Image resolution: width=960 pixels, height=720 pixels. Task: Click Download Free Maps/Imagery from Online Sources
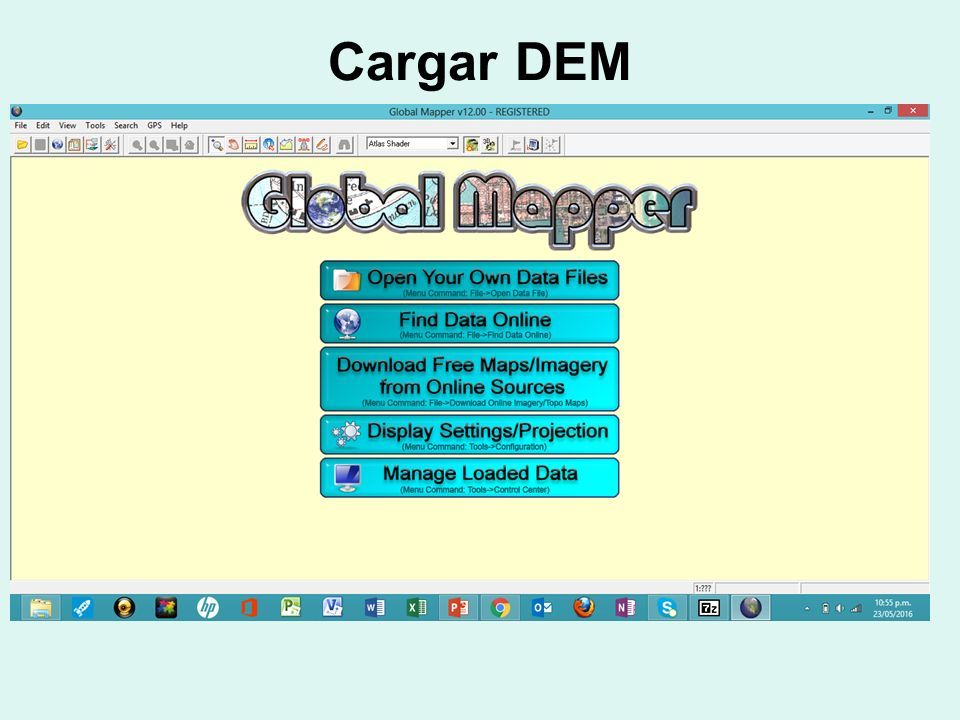[x=470, y=379]
